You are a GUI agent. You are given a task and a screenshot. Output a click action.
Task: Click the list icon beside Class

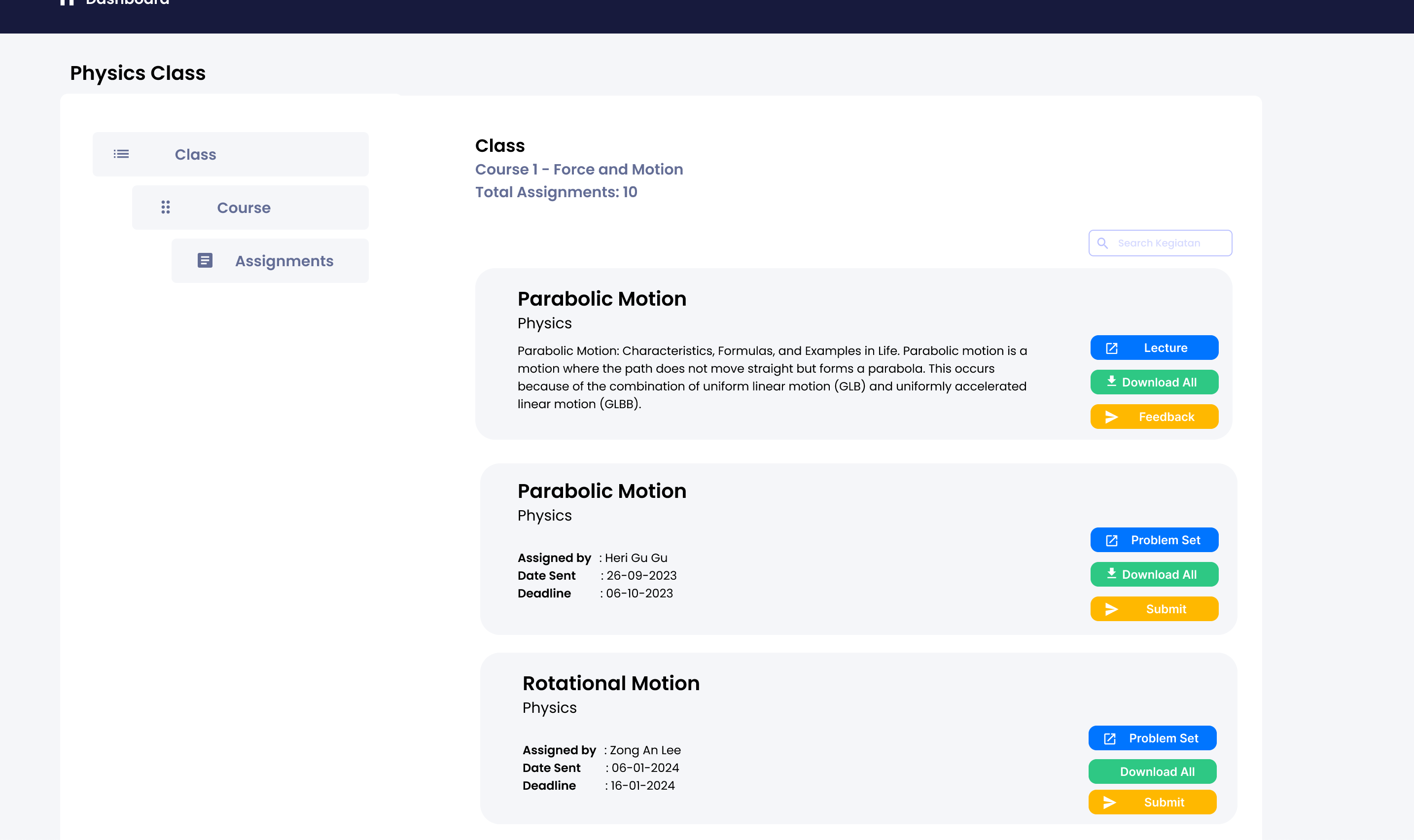[x=121, y=154]
